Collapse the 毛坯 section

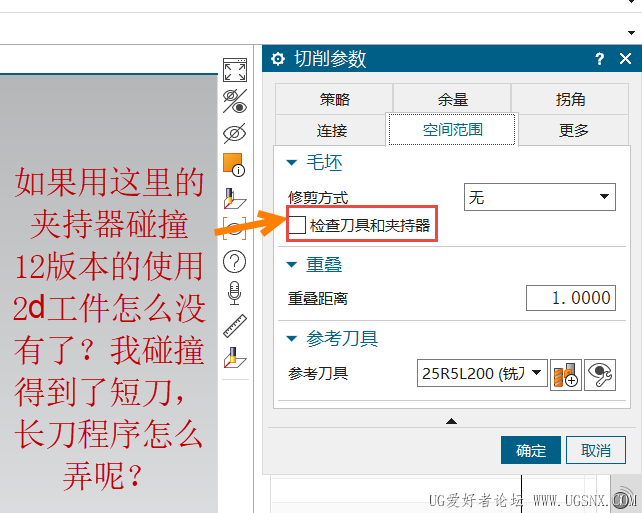tap(292, 163)
